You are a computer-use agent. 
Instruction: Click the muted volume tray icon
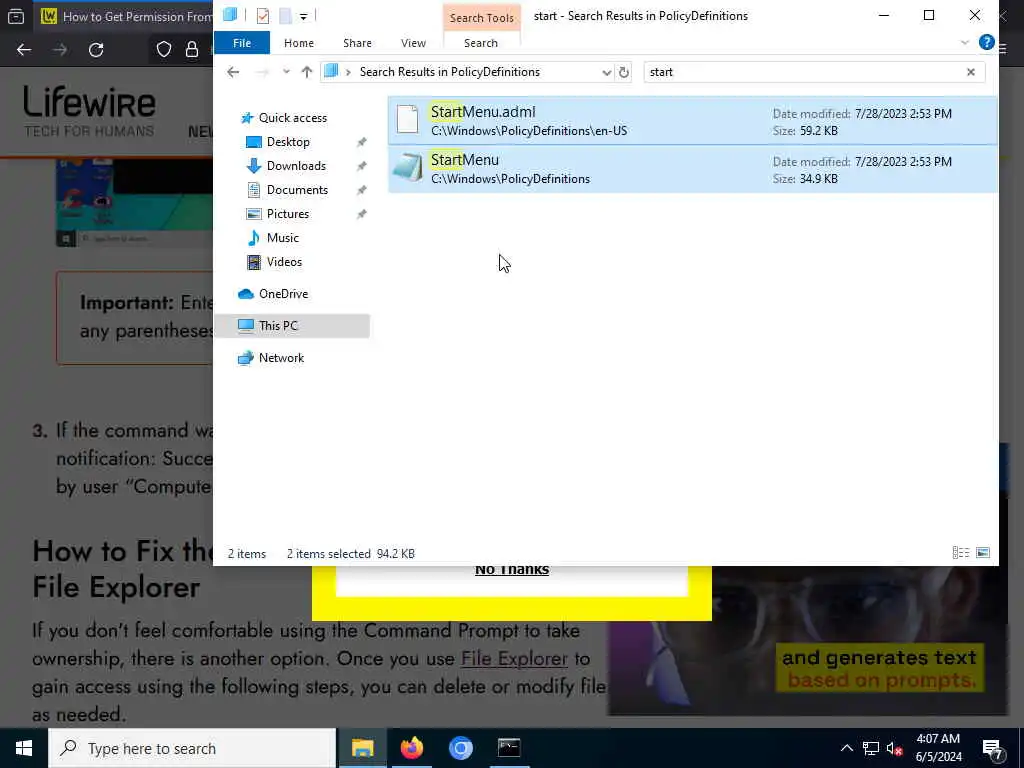coord(894,748)
